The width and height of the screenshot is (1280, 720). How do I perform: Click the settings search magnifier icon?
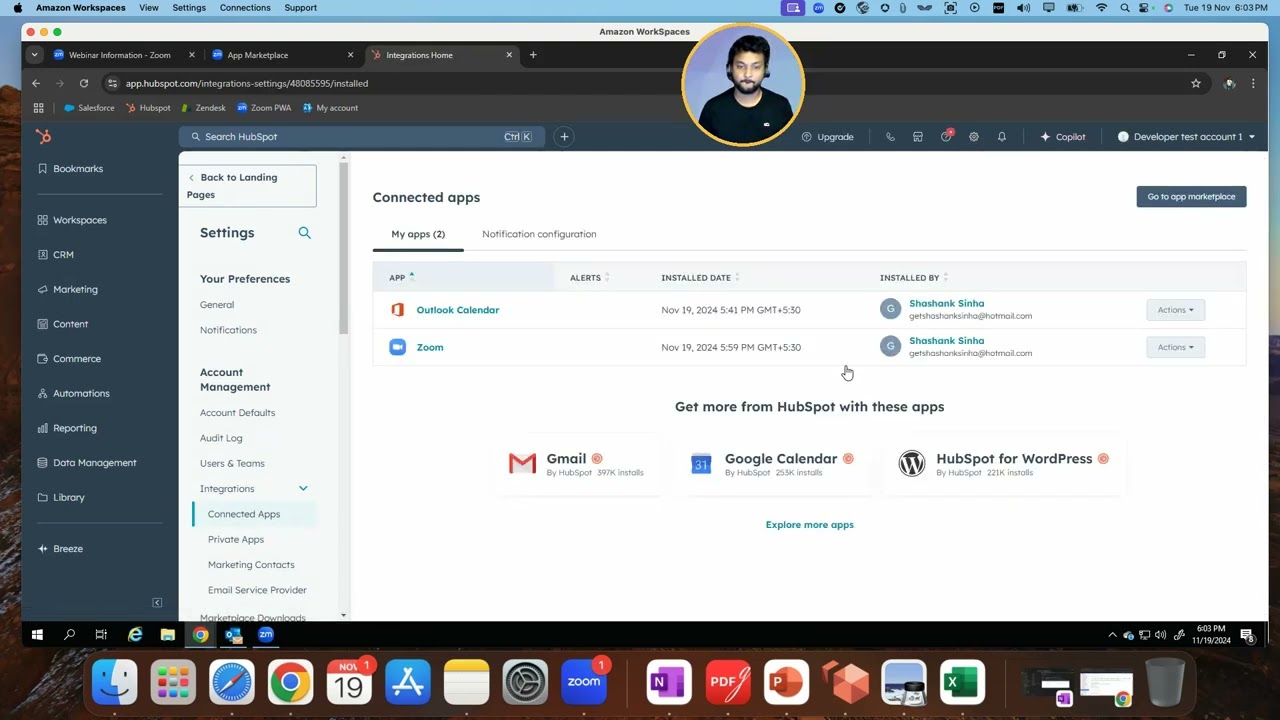pyautogui.click(x=305, y=233)
